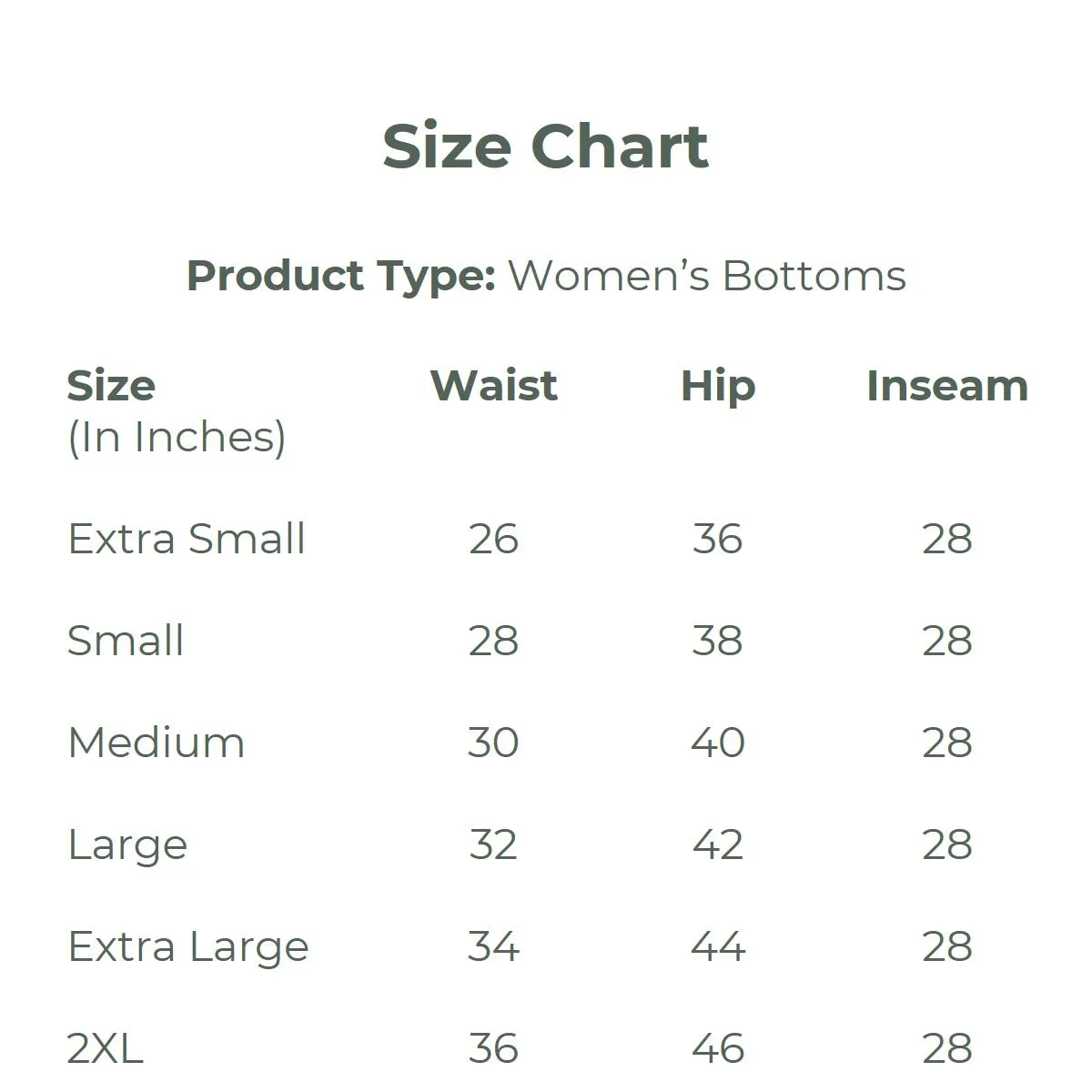This screenshot has height=1092, width=1092.
Task: Select the Large size row label
Action: 127,846
